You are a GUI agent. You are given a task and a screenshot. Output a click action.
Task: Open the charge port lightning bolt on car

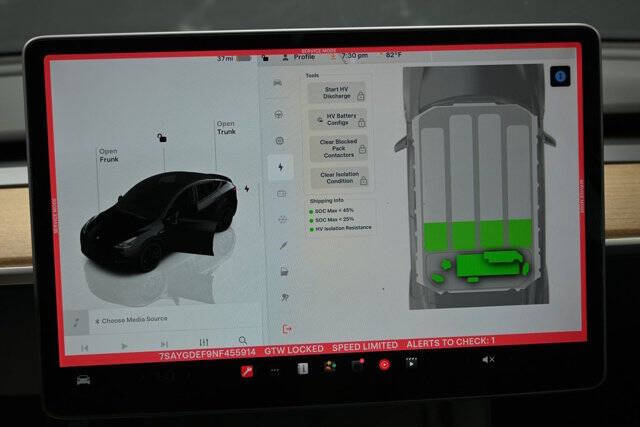click(x=247, y=189)
